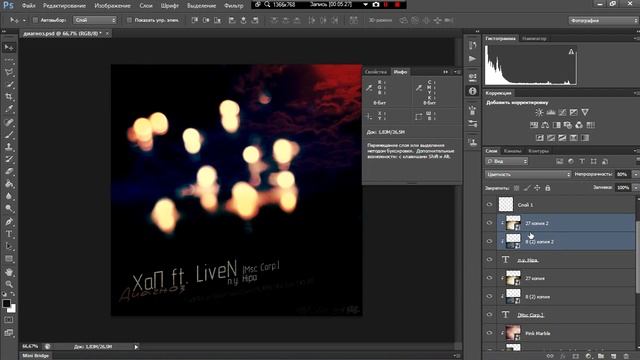The width and height of the screenshot is (640, 360).
Task: Click the Color Balance scales adjustment icon
Action: (545, 125)
